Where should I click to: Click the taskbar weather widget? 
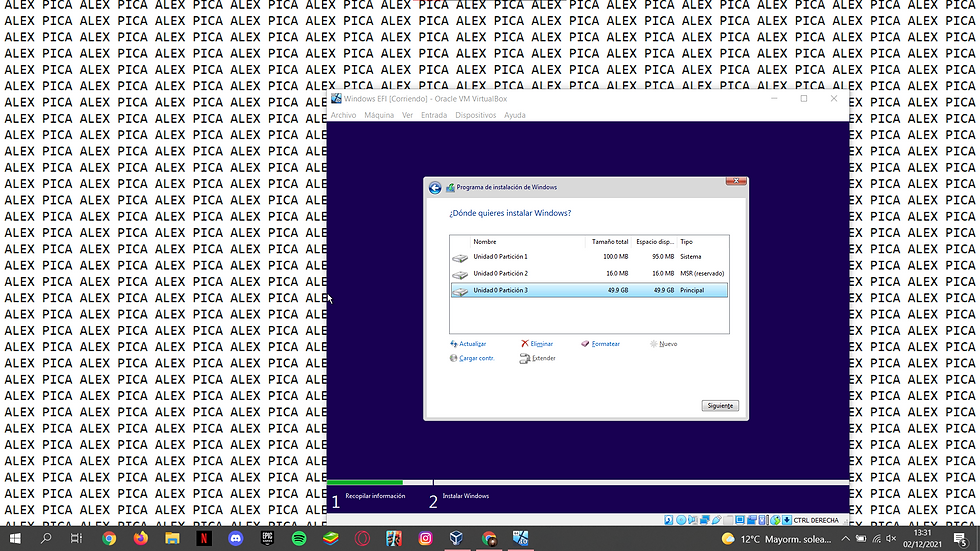(777, 539)
